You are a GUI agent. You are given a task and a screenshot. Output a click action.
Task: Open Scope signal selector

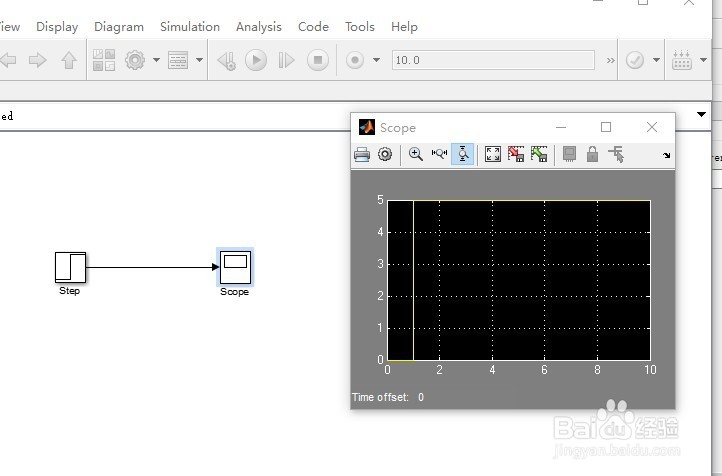coord(616,154)
